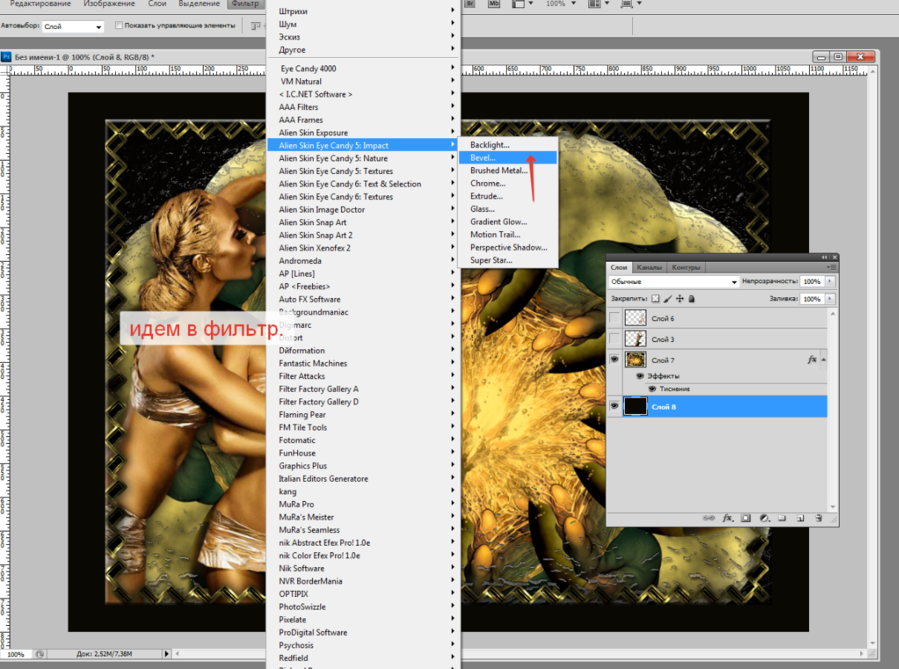Open the Изображение menu
The image size is (899, 669).
[x=109, y=3]
